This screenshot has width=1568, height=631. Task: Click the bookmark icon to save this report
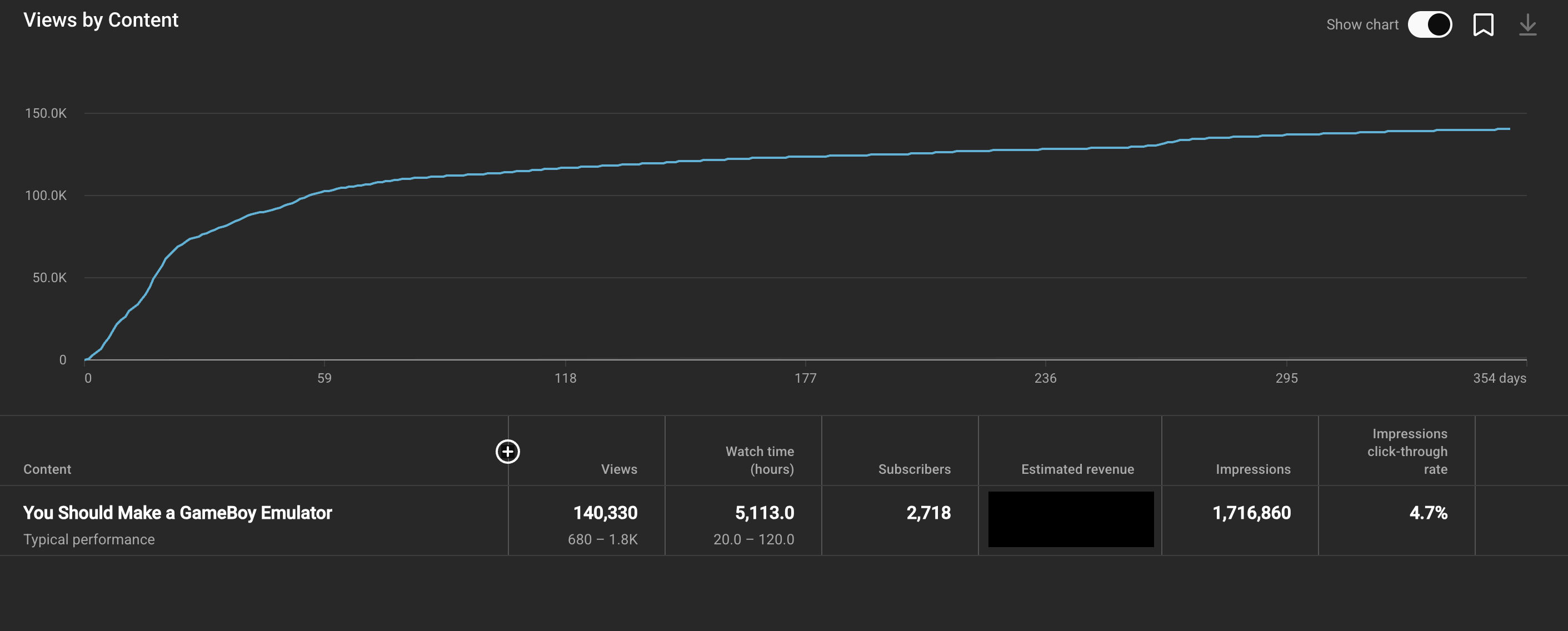[1484, 24]
